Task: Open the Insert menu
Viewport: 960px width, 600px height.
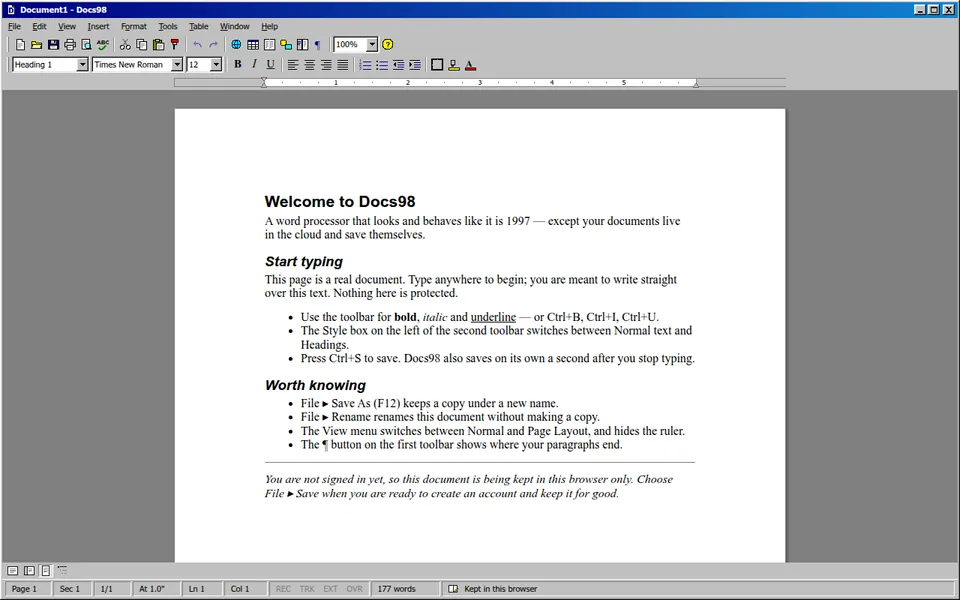Action: tap(98, 26)
